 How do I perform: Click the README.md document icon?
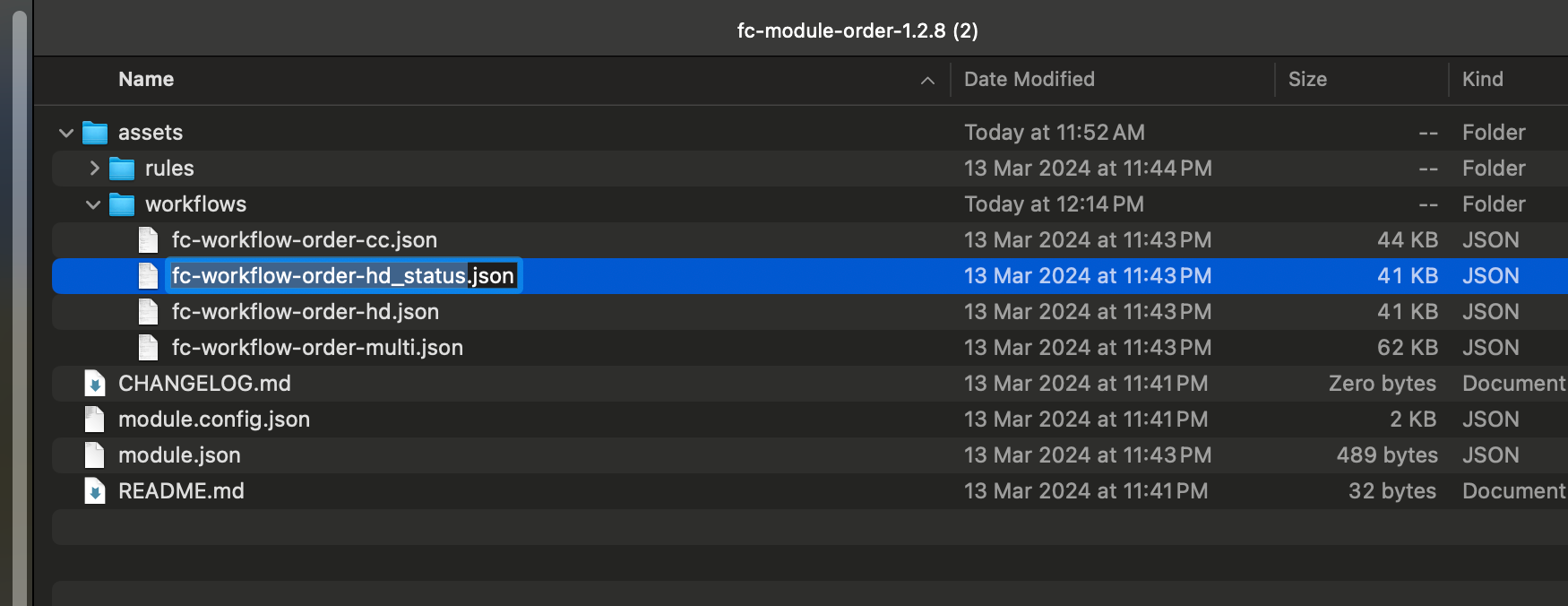point(95,491)
